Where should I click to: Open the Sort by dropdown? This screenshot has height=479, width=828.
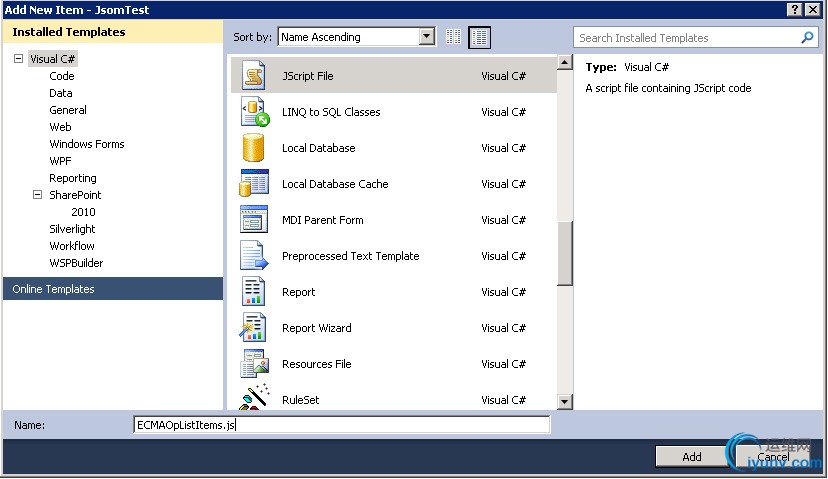pos(427,37)
